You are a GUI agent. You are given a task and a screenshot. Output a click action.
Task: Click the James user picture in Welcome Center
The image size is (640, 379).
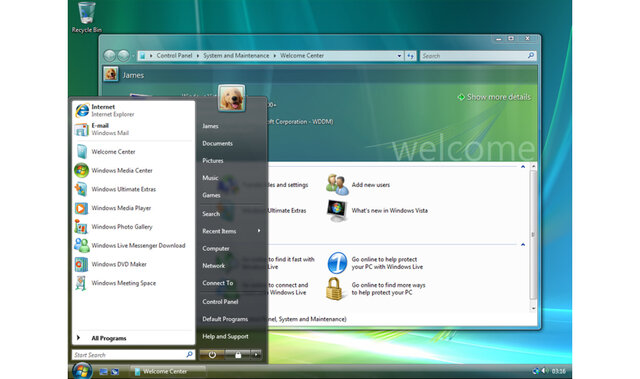[111, 75]
